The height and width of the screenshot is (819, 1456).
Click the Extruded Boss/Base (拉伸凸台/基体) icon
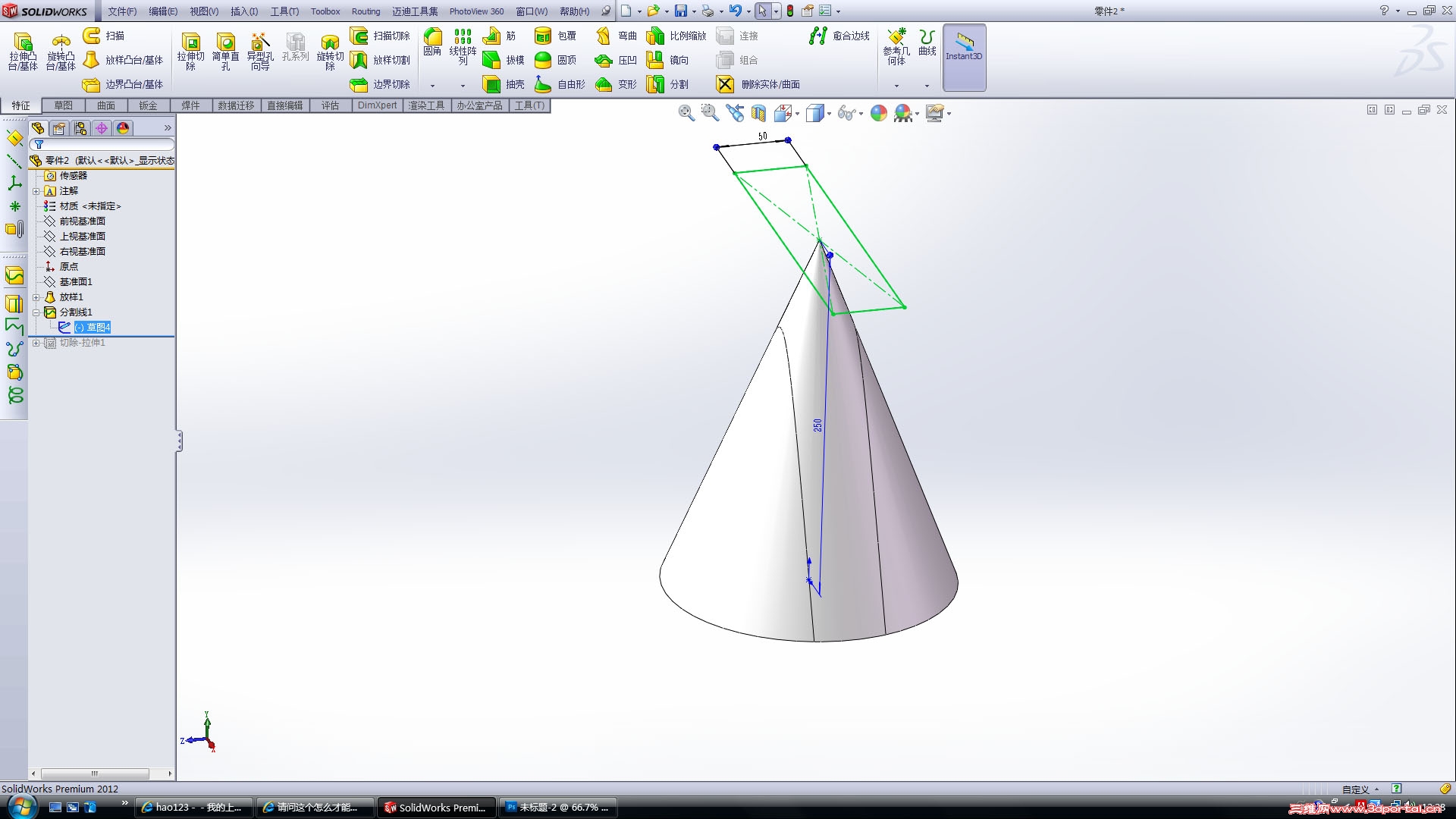(x=23, y=42)
